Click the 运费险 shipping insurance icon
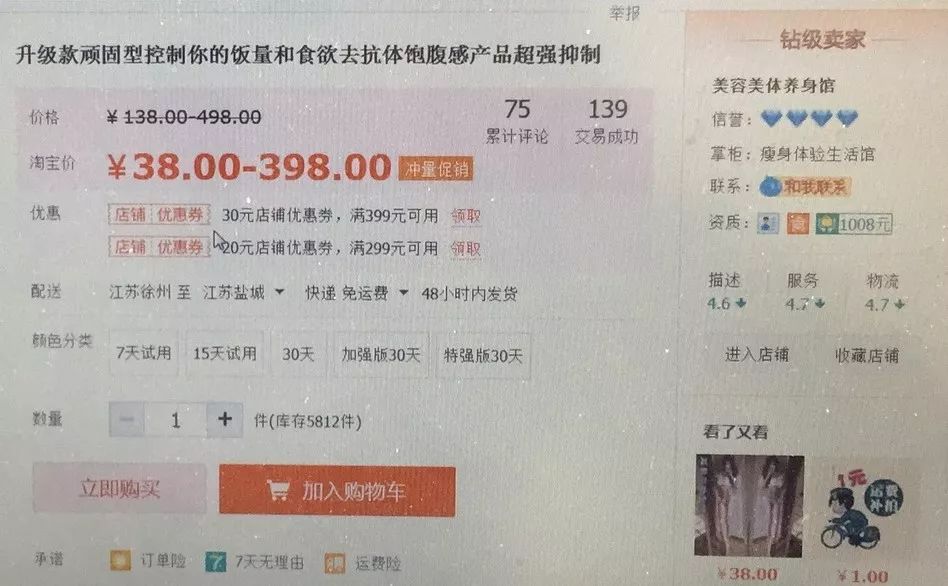948x586 pixels. pos(334,563)
